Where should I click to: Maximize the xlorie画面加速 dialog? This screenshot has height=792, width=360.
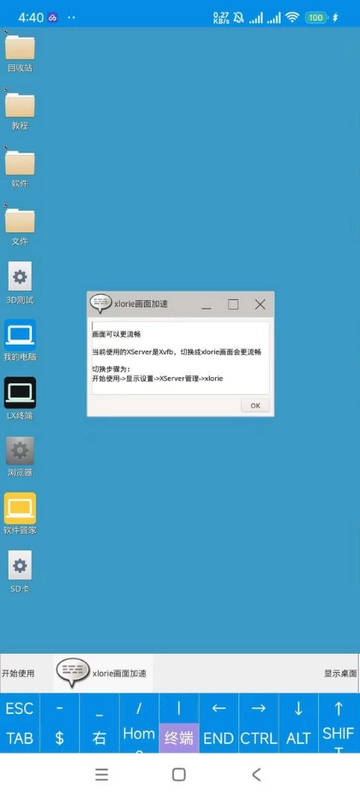point(233,304)
